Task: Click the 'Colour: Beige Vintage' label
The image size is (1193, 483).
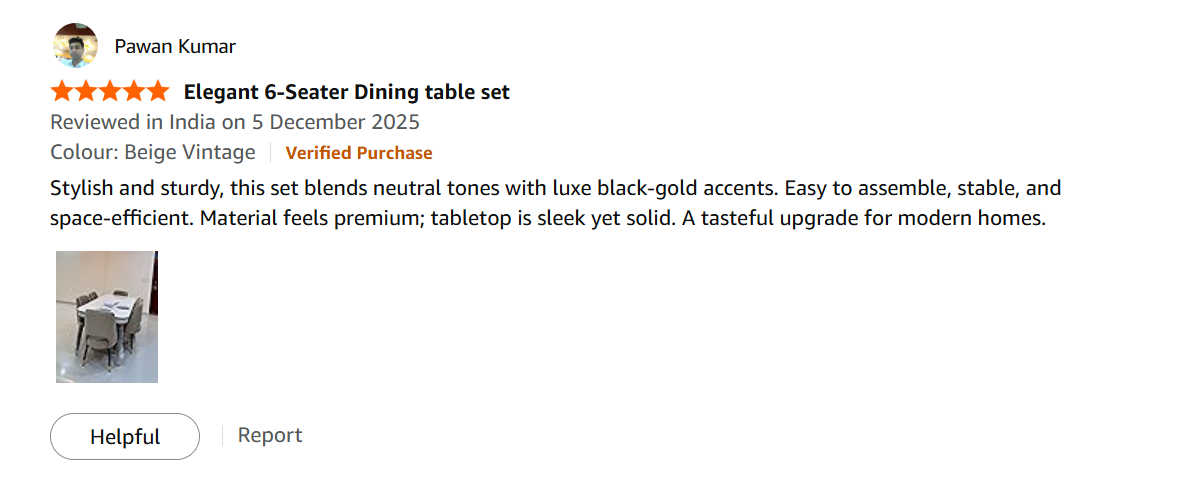Action: click(153, 153)
